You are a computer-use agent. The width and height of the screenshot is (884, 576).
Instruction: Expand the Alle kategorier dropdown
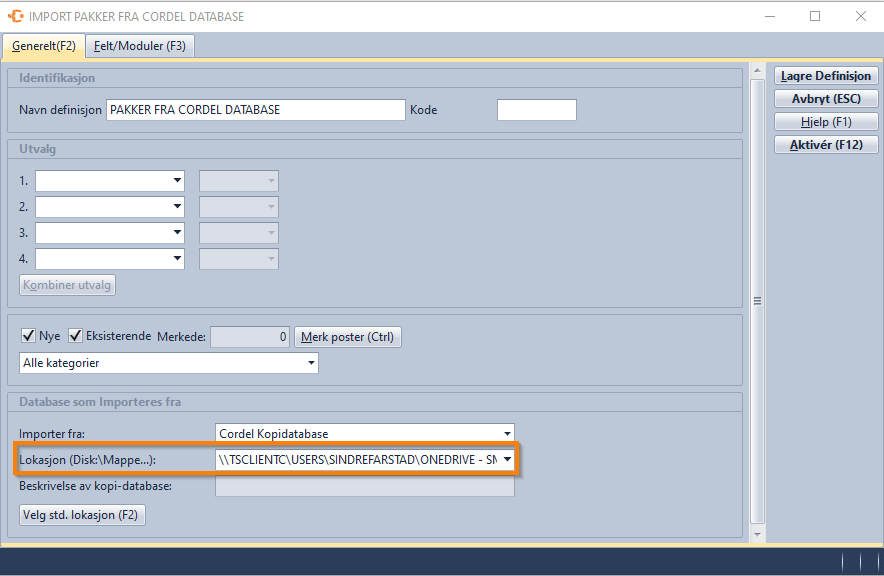pos(169,363)
